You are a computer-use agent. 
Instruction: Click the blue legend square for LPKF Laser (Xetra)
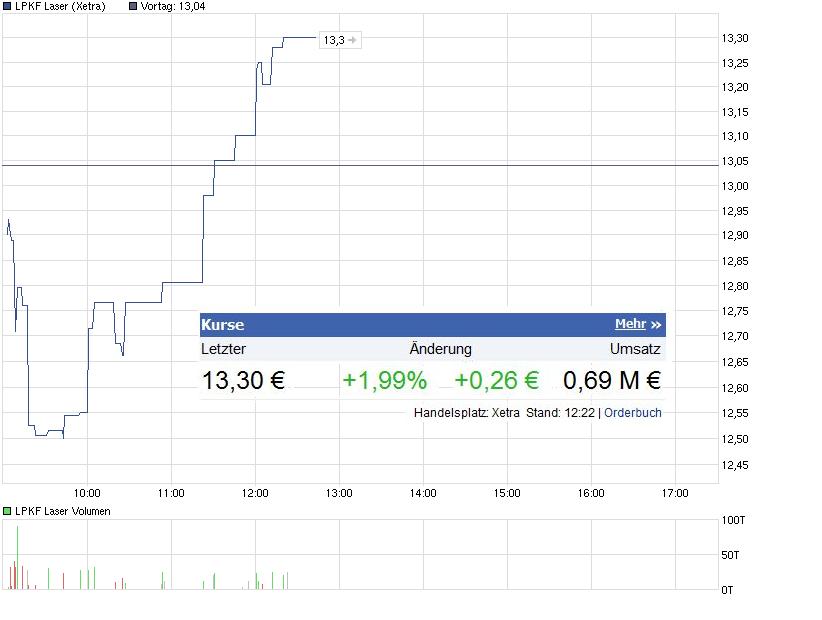click(7, 7)
